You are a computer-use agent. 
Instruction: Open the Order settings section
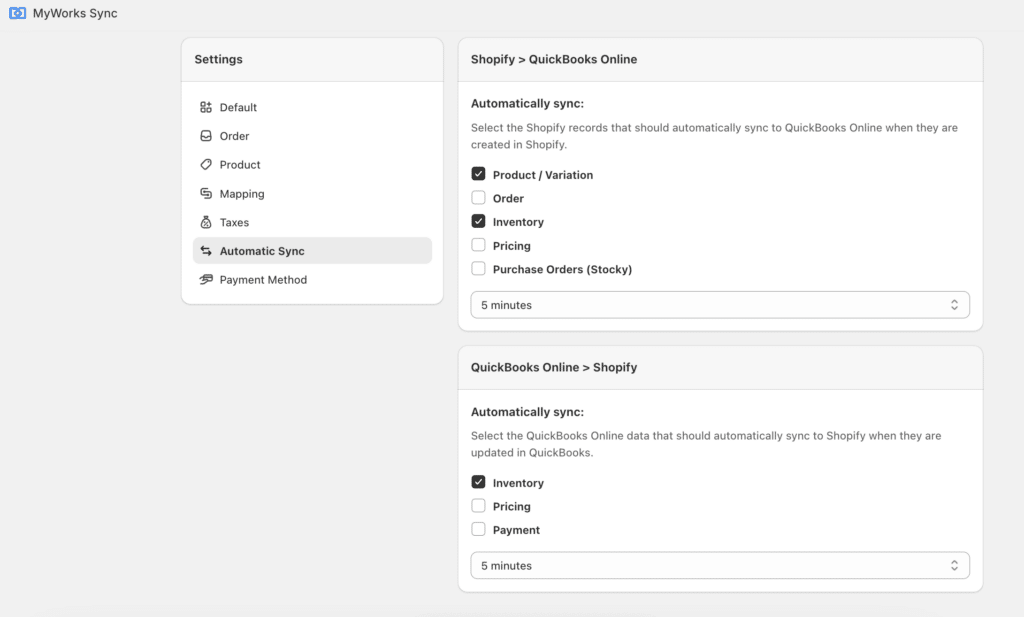312,136
